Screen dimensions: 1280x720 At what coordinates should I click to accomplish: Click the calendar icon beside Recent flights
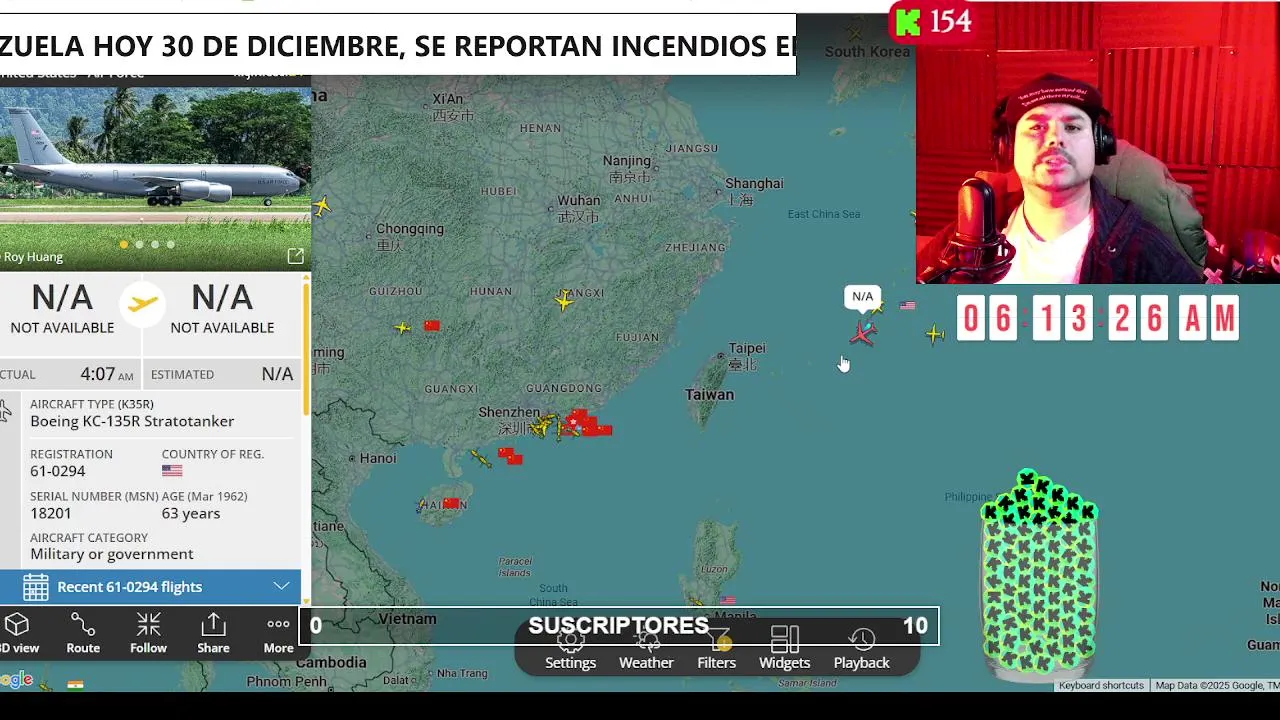[x=36, y=587]
